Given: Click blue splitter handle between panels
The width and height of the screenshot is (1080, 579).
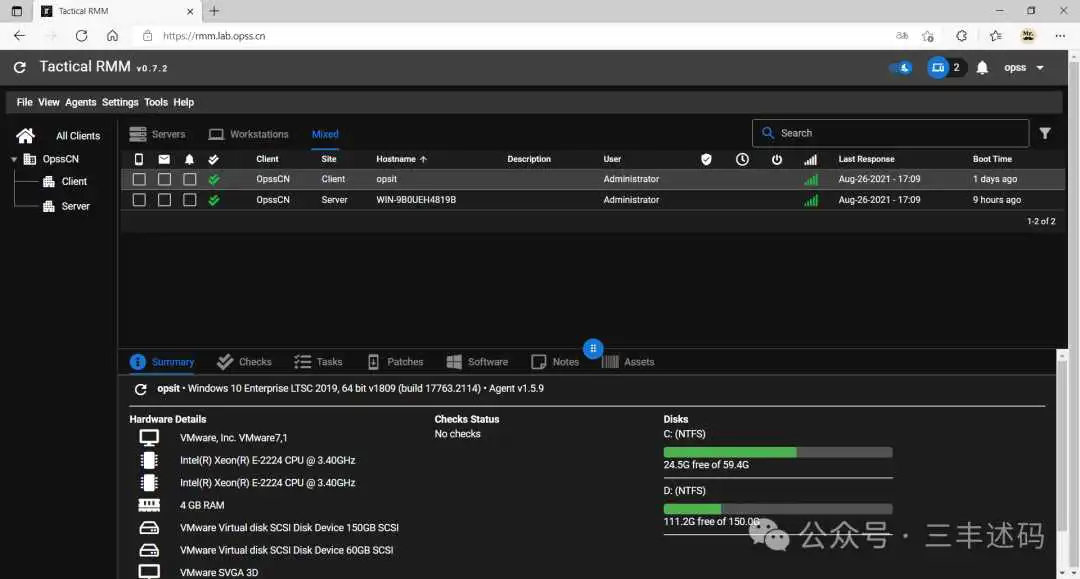Looking at the screenshot, I should (593, 348).
